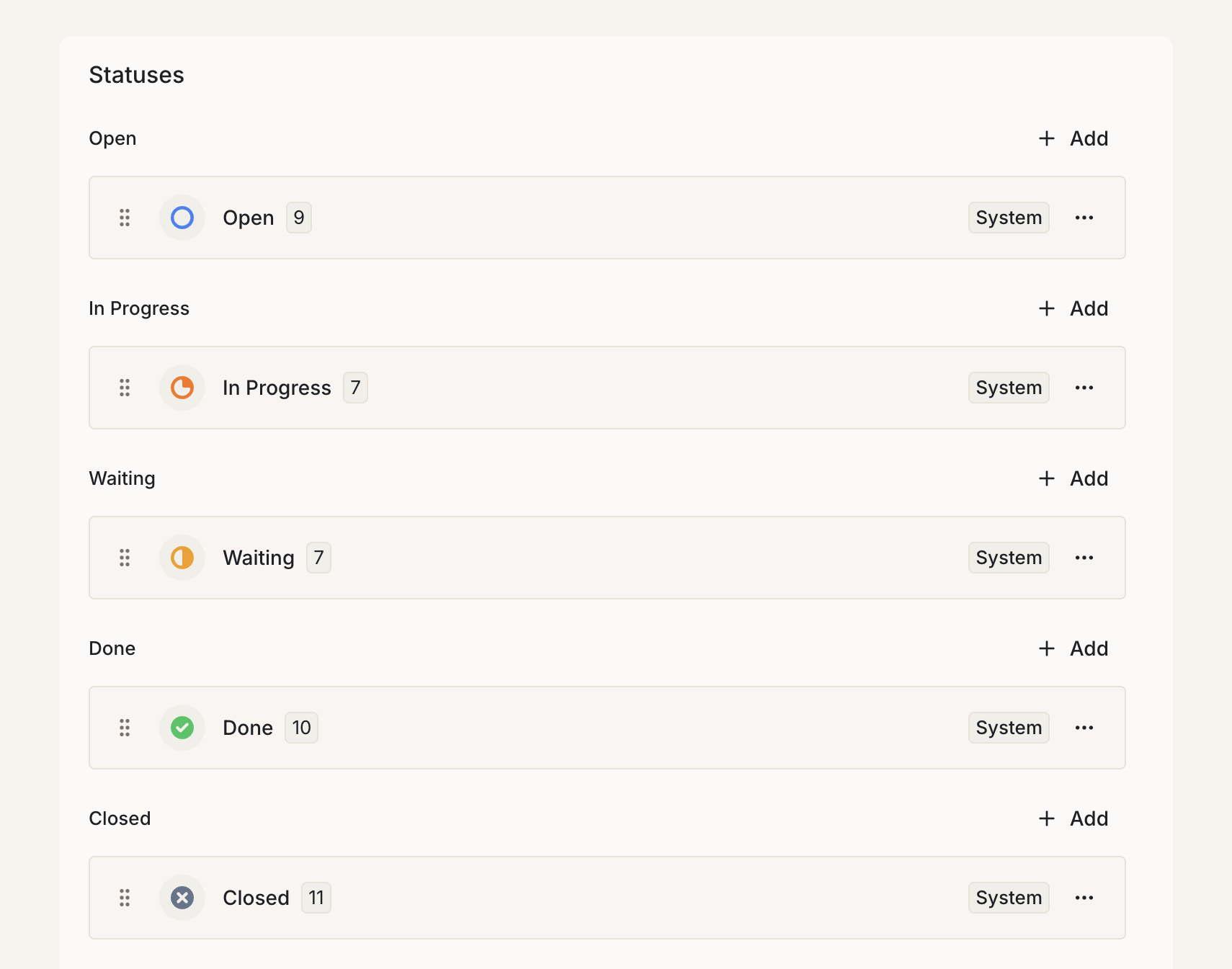Screen dimensions: 1232x969
Task: Add a new status to Waiting group
Action: tap(1073, 478)
